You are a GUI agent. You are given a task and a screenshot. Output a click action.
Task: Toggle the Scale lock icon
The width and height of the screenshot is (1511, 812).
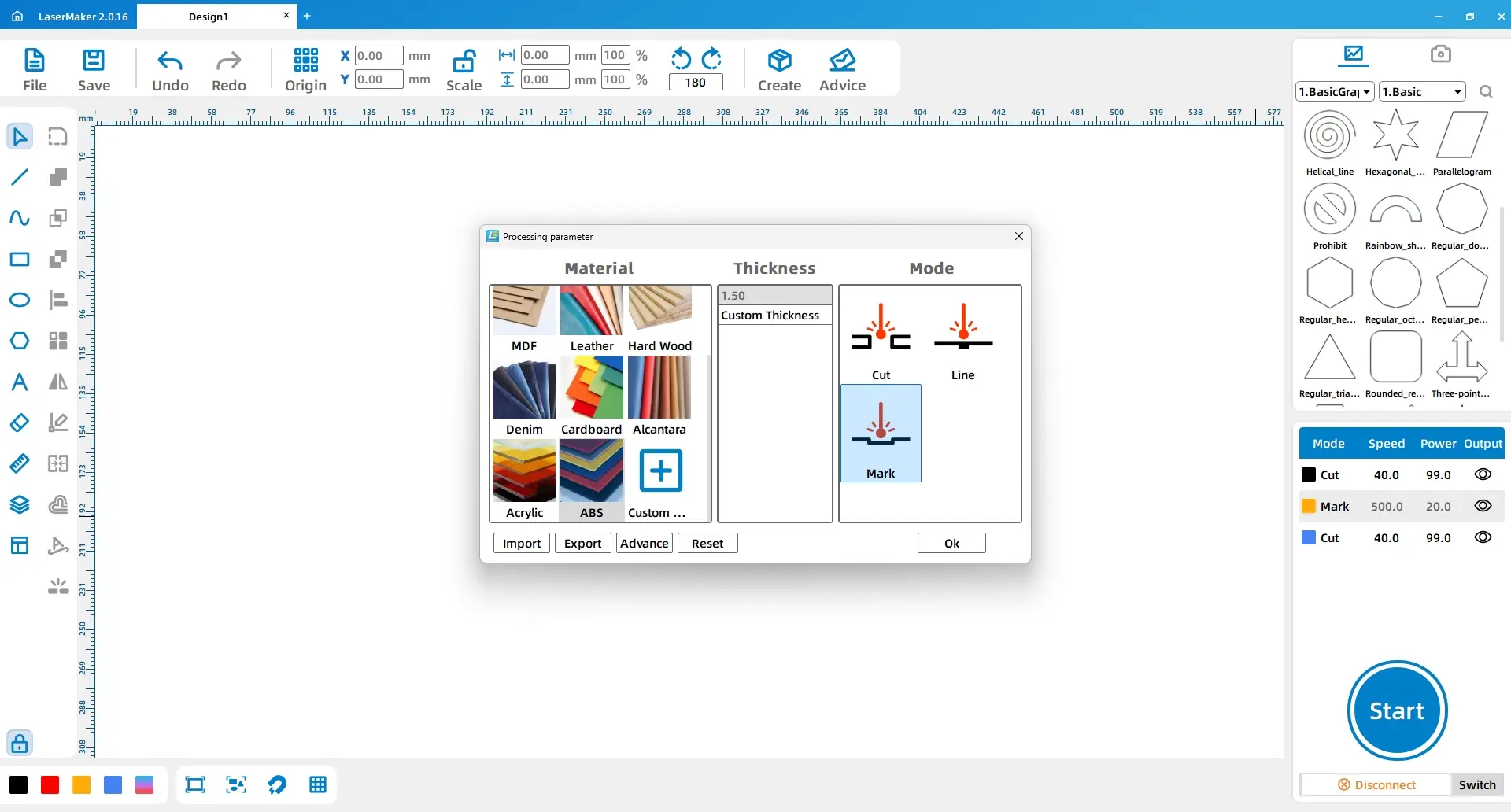point(464,61)
